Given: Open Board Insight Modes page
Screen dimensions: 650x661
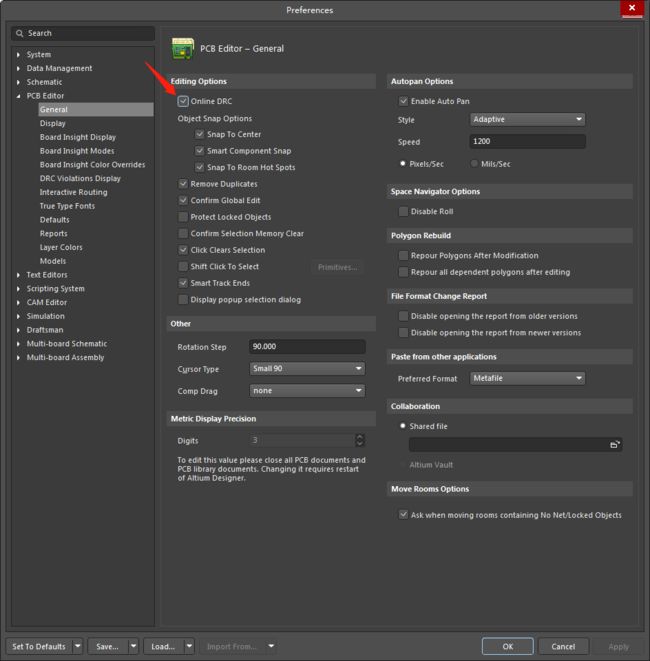Looking at the screenshot, I should pos(77,151).
